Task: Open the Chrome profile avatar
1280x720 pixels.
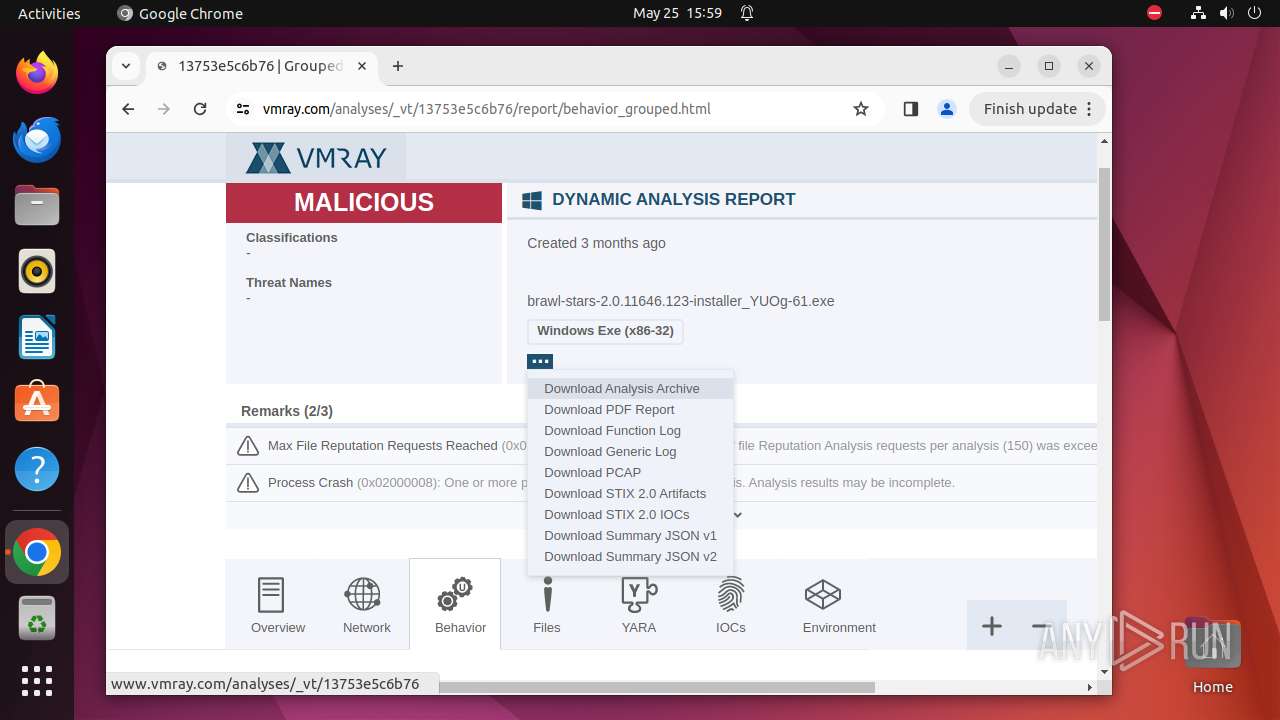Action: click(947, 109)
